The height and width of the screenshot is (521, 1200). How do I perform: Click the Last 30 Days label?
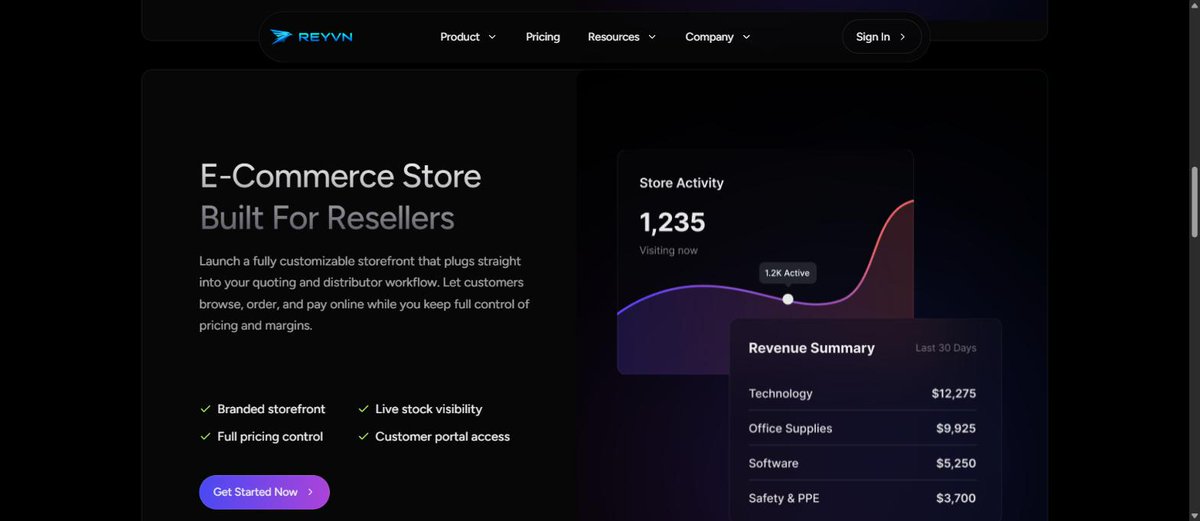point(946,348)
